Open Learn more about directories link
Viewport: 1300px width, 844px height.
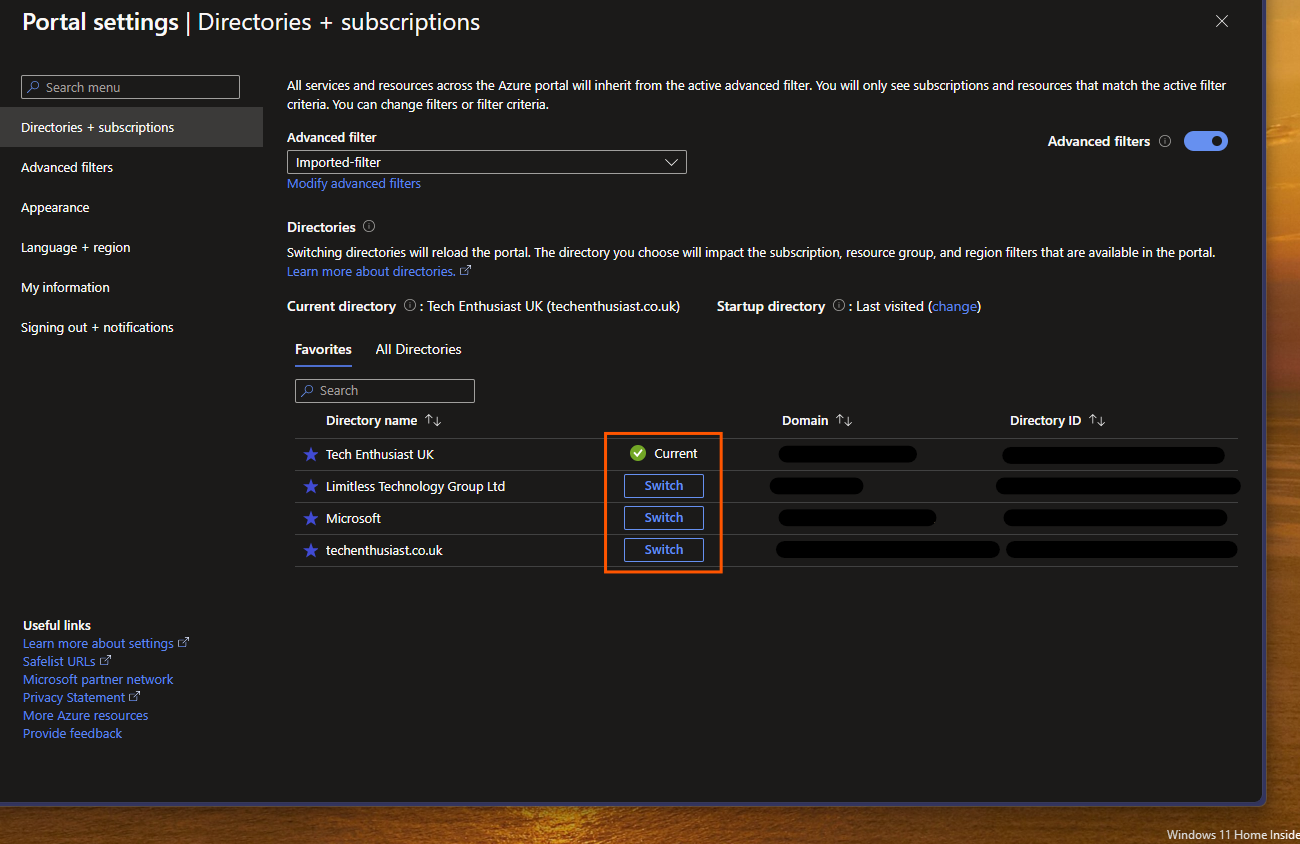tap(379, 272)
